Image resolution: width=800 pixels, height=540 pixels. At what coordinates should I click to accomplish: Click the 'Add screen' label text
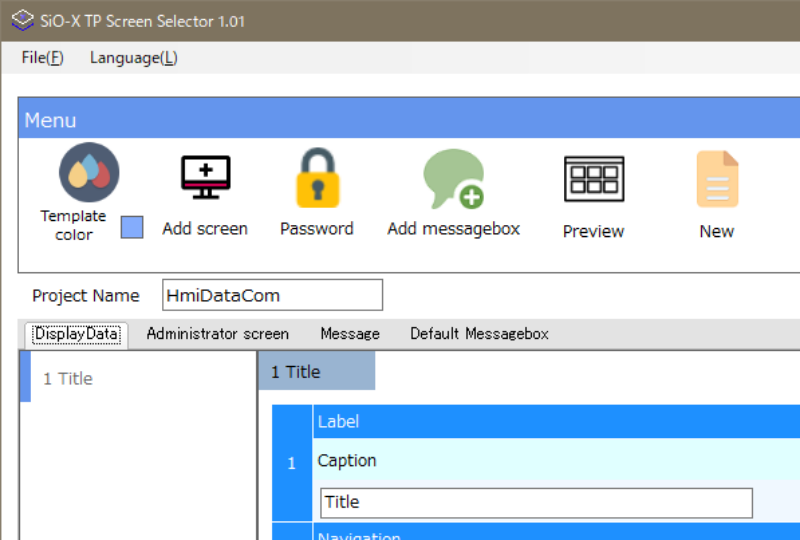point(205,229)
